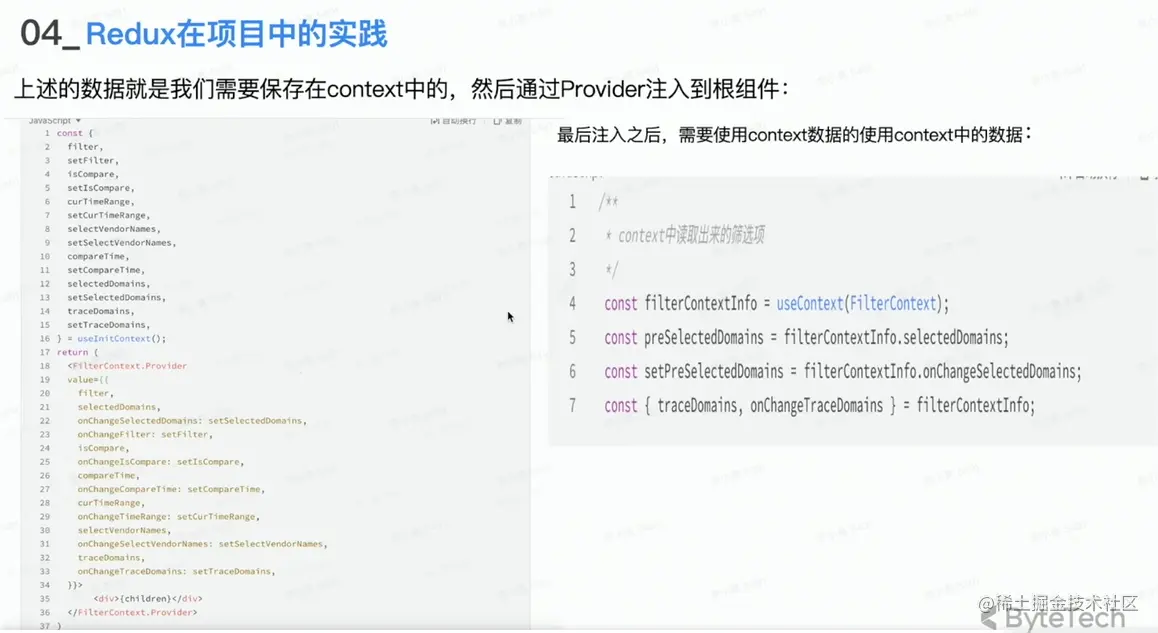The width and height of the screenshot is (1158, 633).
Task: Click 'const setPreSelectedDomains' line in right code
Action: 843,372
